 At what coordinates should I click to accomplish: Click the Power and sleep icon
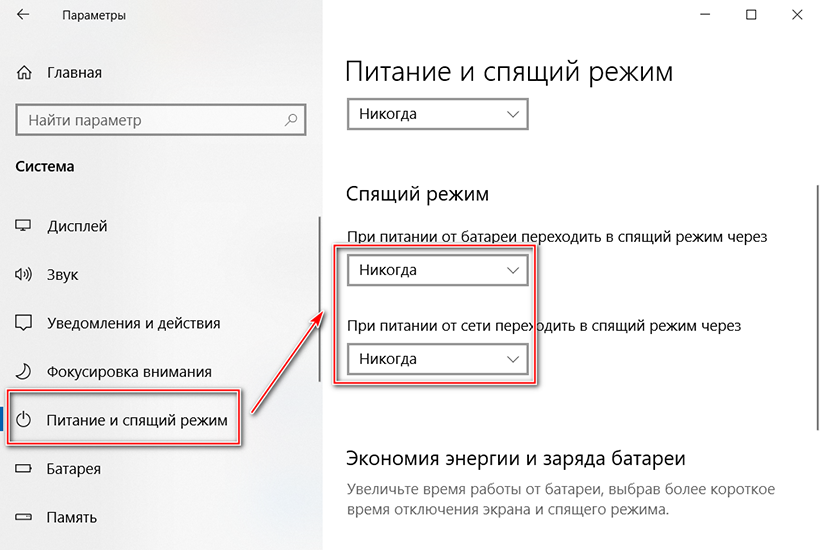tap(26, 421)
